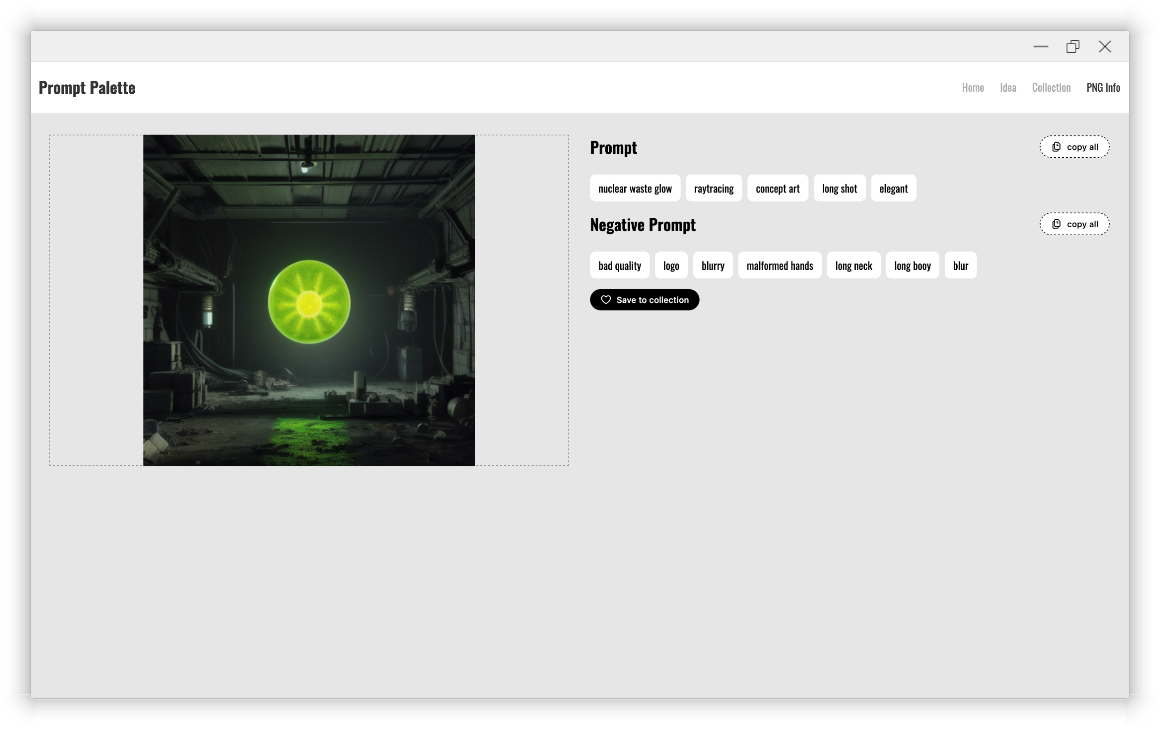Select the PNG Info tab
The width and height of the screenshot is (1160, 729).
click(1103, 87)
